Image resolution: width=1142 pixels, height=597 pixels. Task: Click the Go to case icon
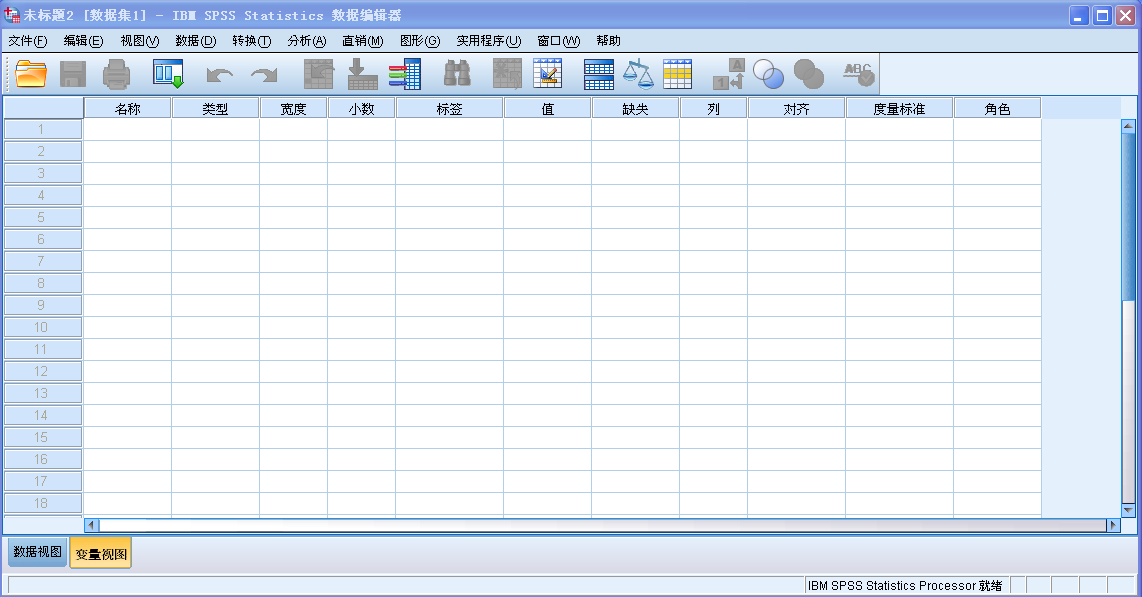tap(318, 74)
